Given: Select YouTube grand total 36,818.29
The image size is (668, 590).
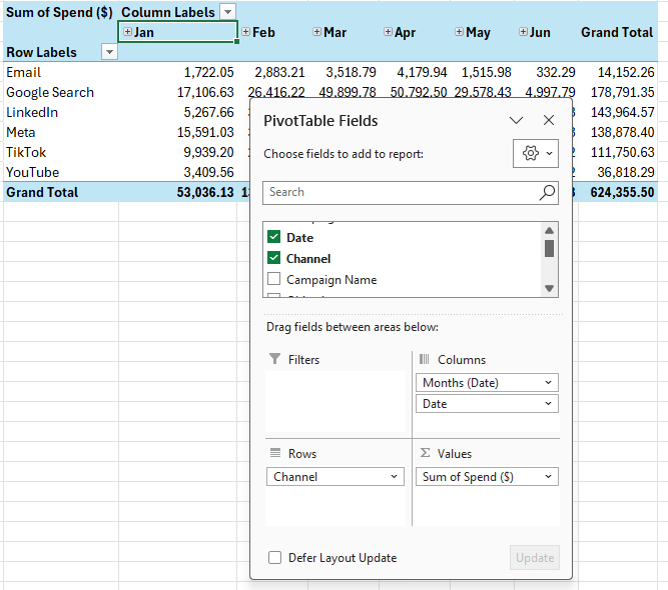Looking at the screenshot, I should pyautogui.click(x=626, y=172).
